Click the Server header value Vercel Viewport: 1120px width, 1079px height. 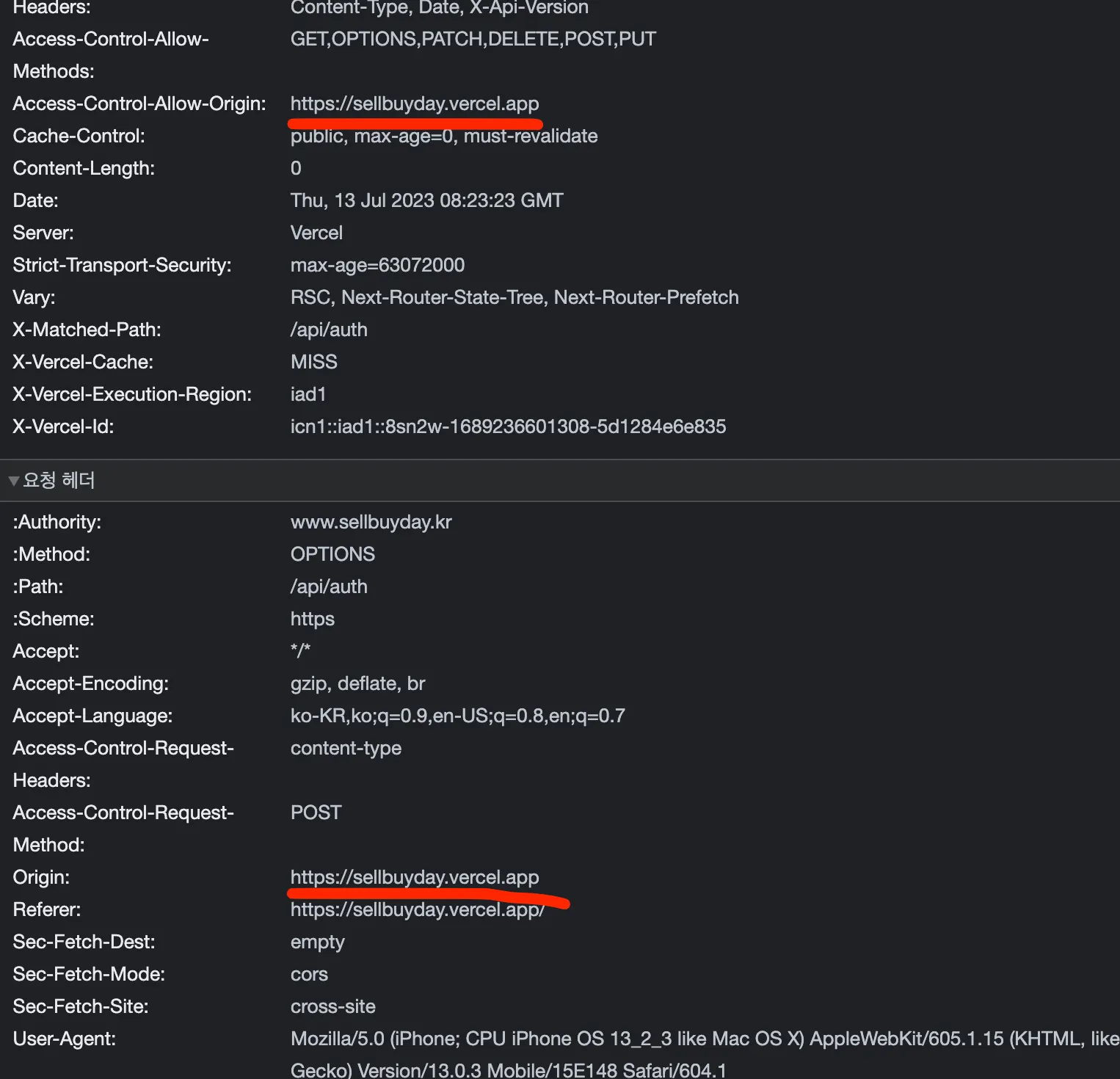[x=316, y=233]
